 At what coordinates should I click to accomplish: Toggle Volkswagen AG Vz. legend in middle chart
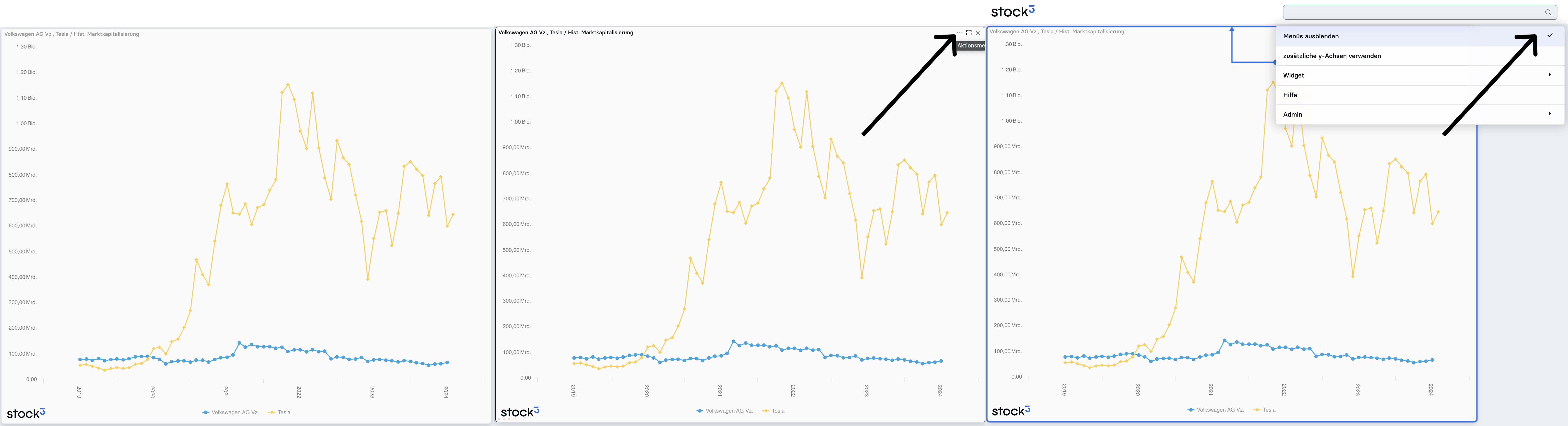point(725,411)
